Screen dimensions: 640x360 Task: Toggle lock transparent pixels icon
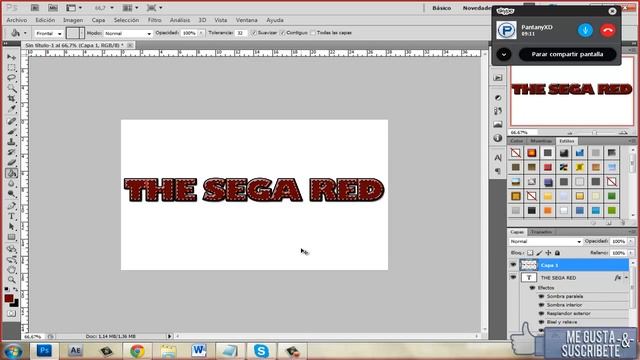(530, 253)
